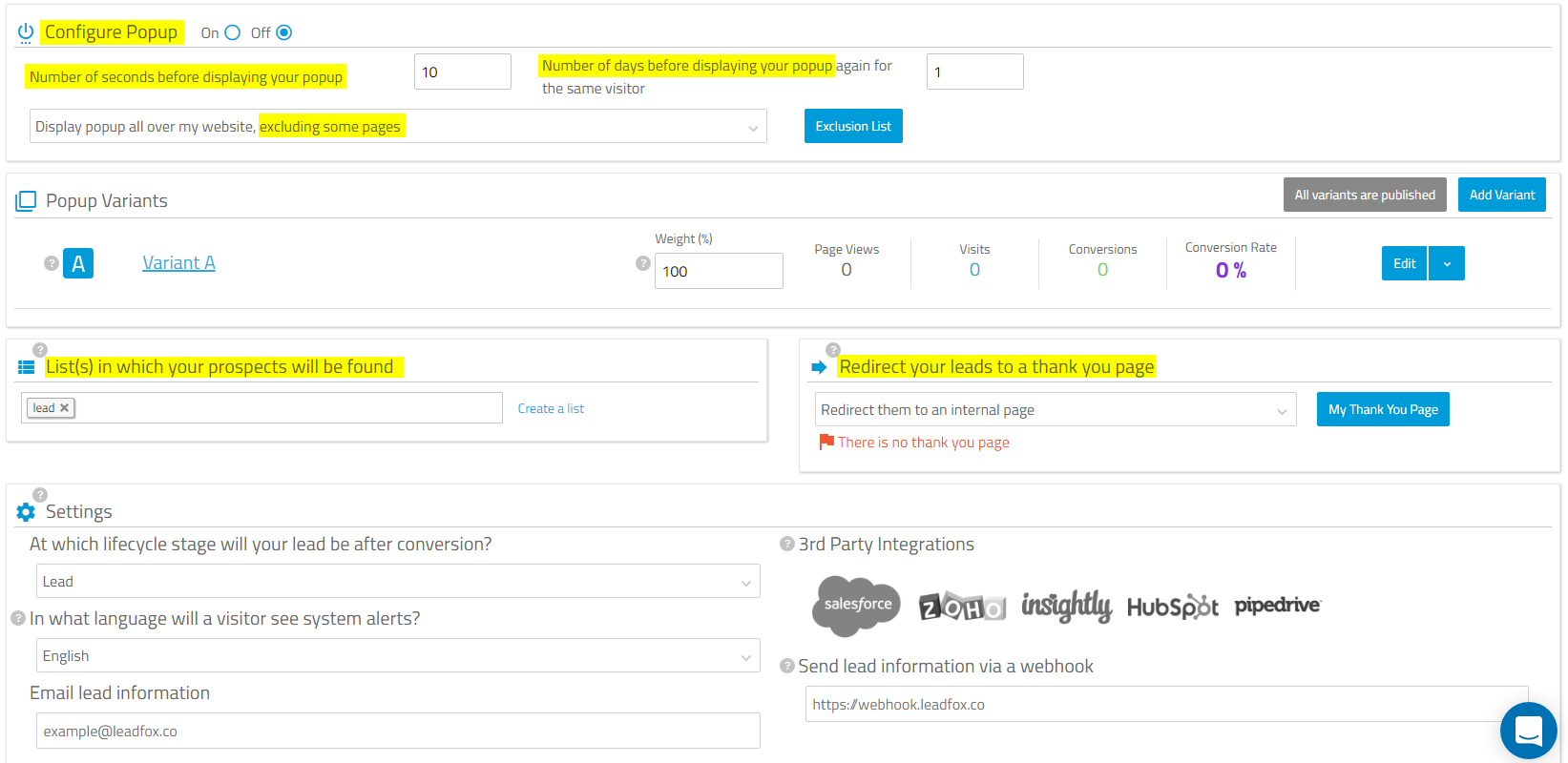Focus the webhook URL field
This screenshot has height=763, width=1568.
point(1166,704)
